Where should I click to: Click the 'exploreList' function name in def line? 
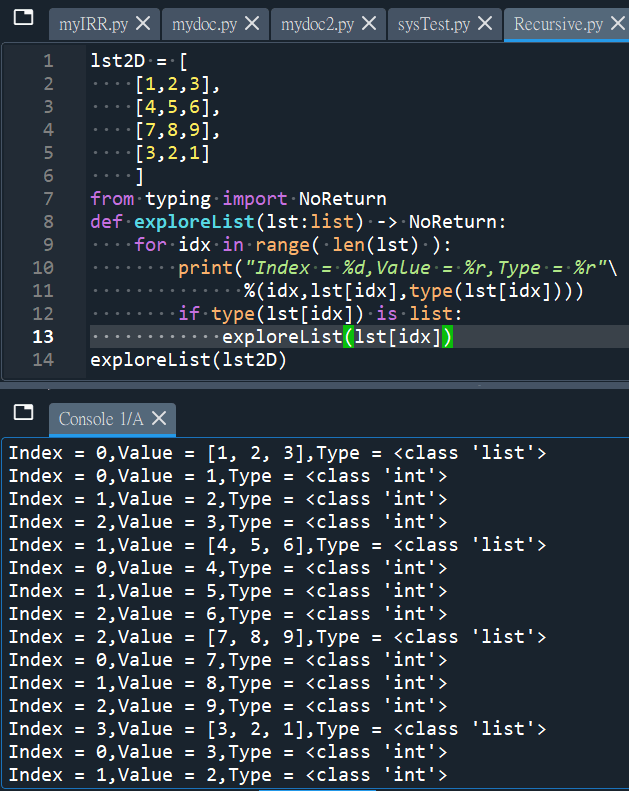click(194, 222)
